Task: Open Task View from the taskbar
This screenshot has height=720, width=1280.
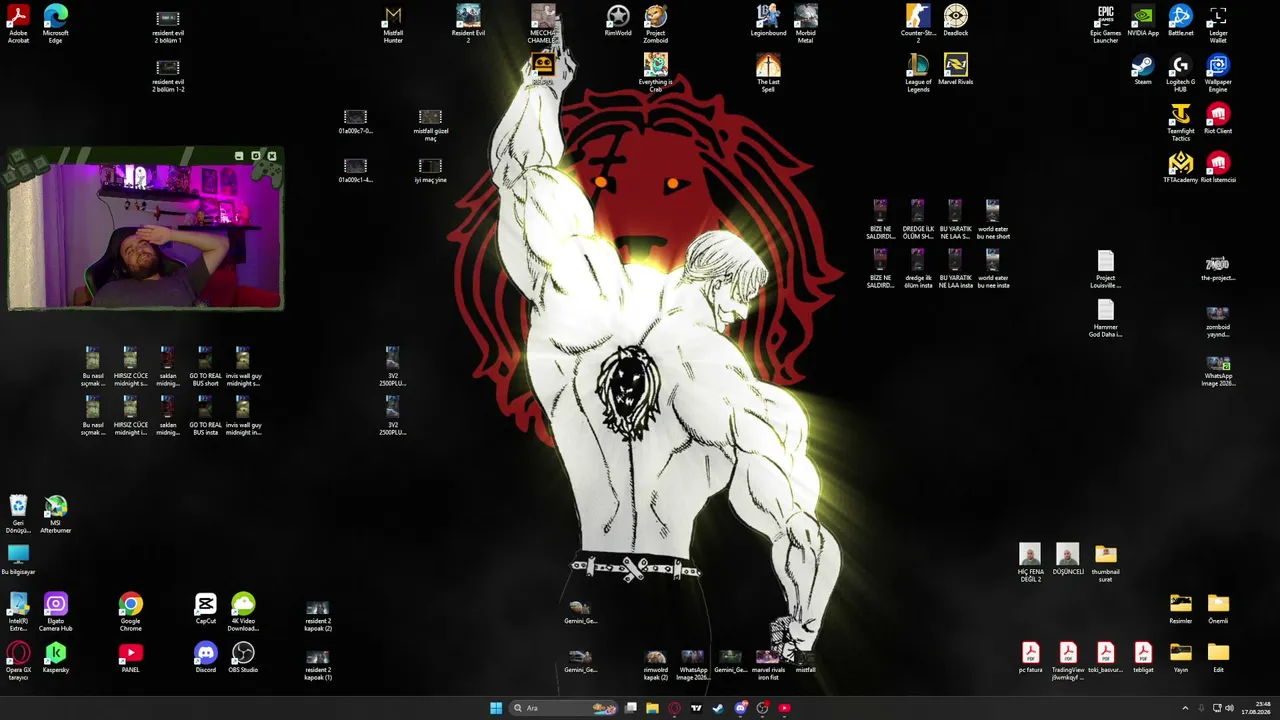Action: (631, 708)
